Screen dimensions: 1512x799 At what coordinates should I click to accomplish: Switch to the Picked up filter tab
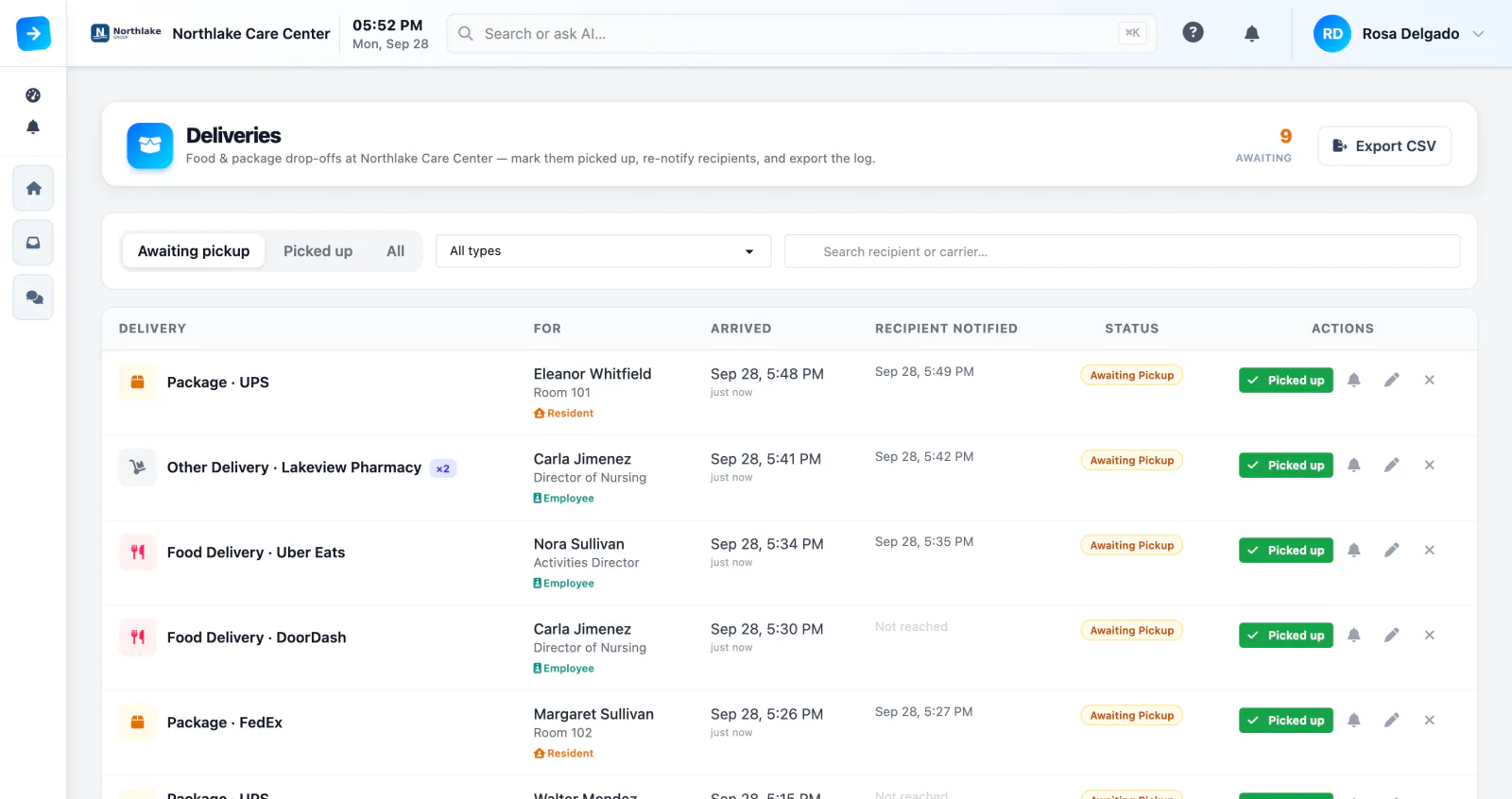pyautogui.click(x=318, y=251)
